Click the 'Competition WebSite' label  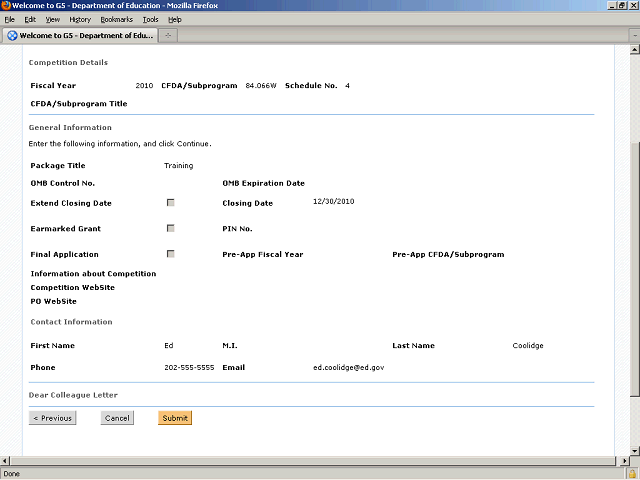(73, 287)
